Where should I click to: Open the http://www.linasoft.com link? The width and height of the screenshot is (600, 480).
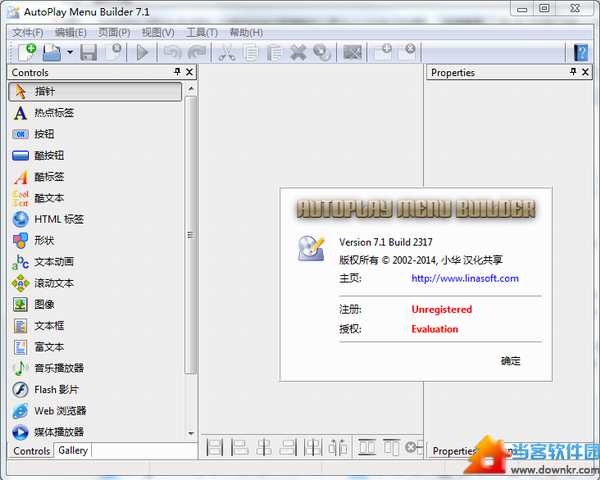click(465, 278)
